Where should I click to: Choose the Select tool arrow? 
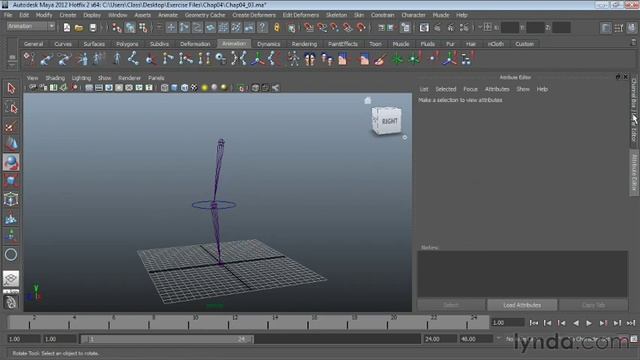(x=11, y=88)
